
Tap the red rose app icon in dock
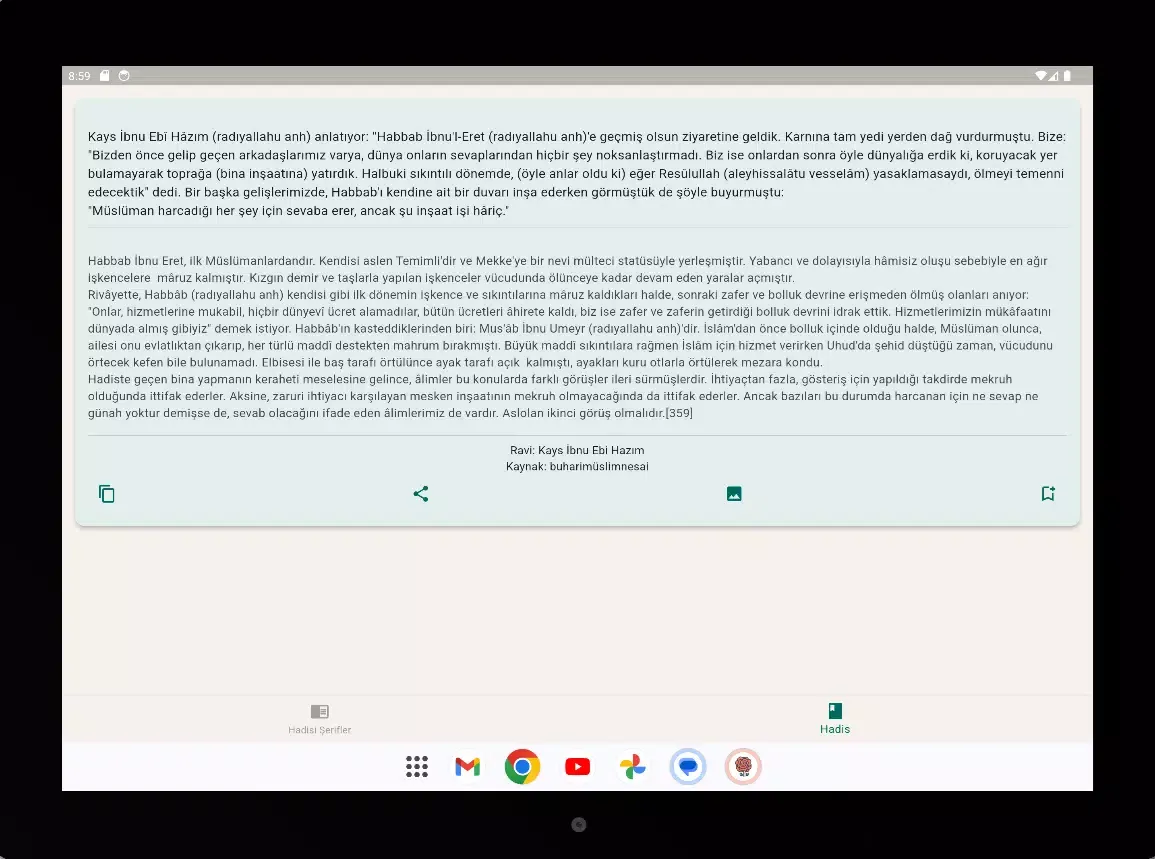click(743, 767)
